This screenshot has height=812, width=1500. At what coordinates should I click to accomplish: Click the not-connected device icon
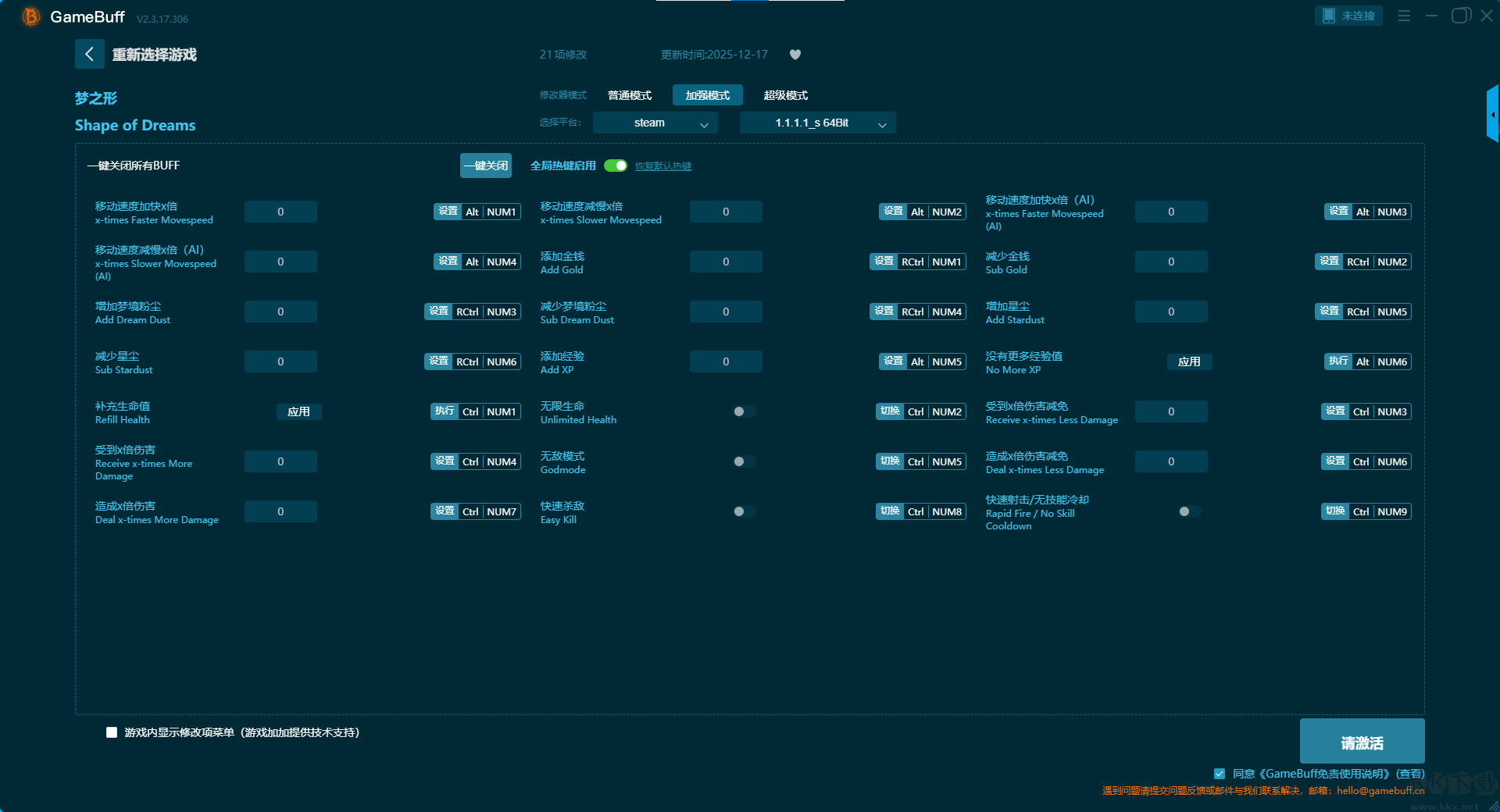pos(1329,16)
